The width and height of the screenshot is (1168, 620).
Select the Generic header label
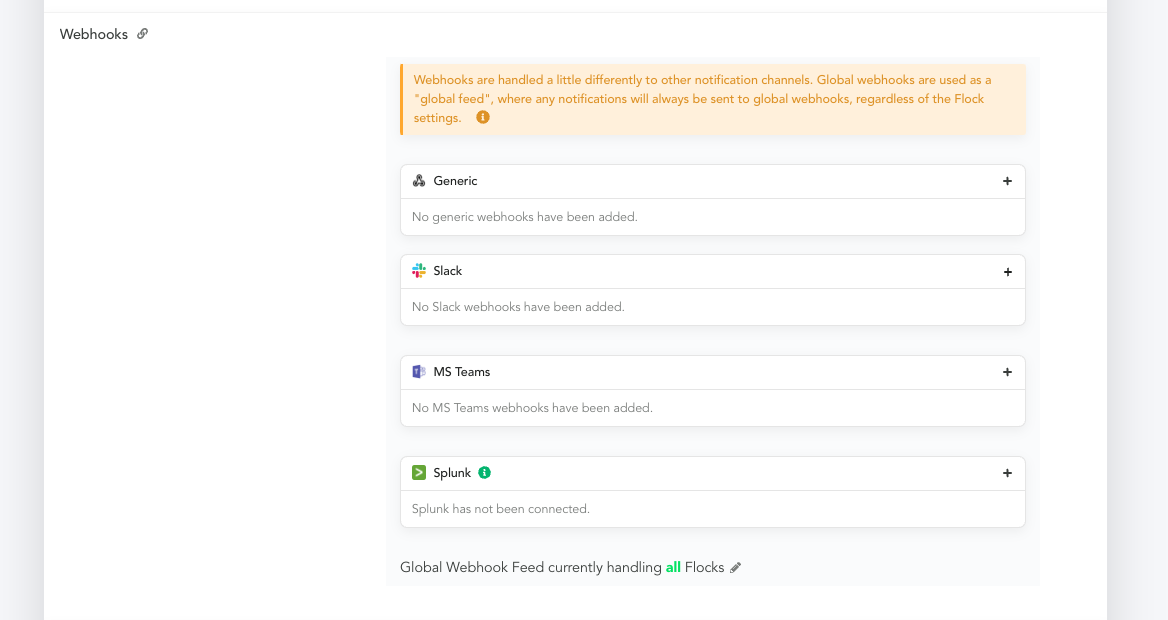pyautogui.click(x=455, y=180)
